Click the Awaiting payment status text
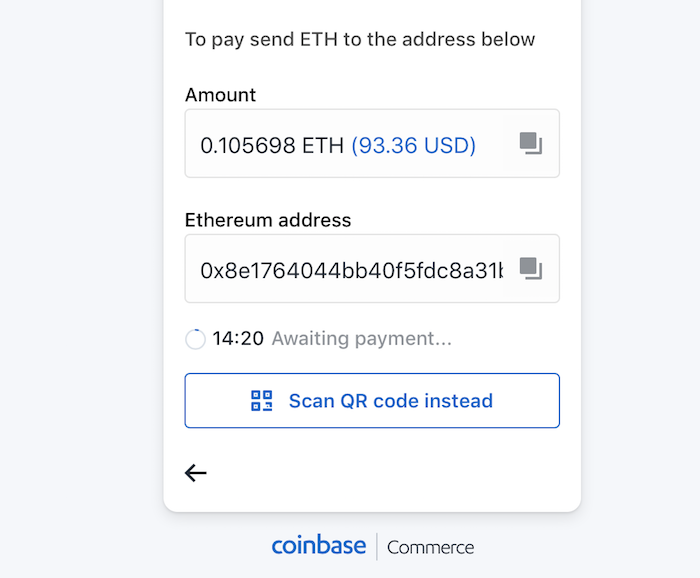The image size is (700, 578). [362, 339]
